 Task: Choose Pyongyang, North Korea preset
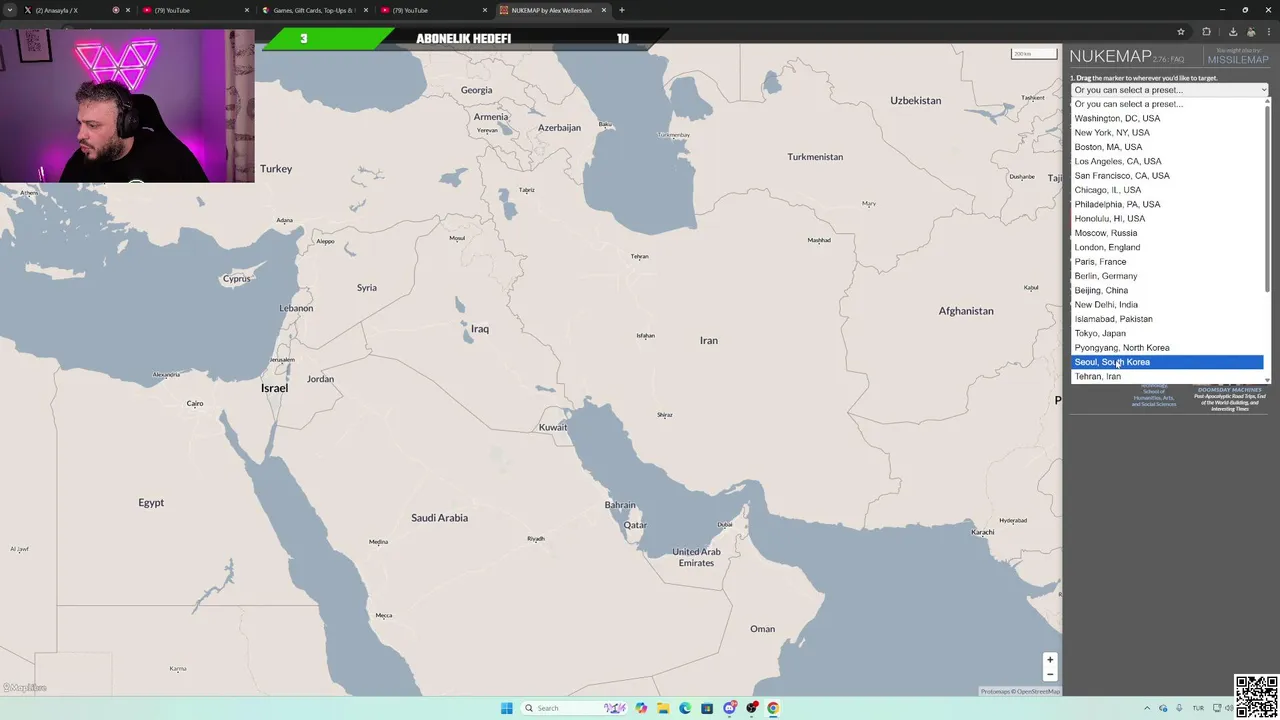1167,347
